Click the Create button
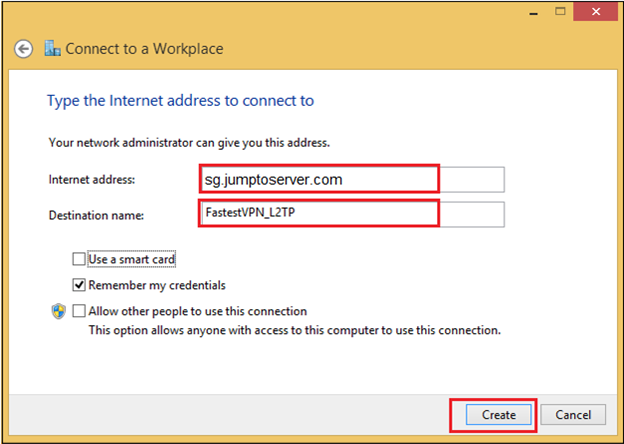 (499, 415)
